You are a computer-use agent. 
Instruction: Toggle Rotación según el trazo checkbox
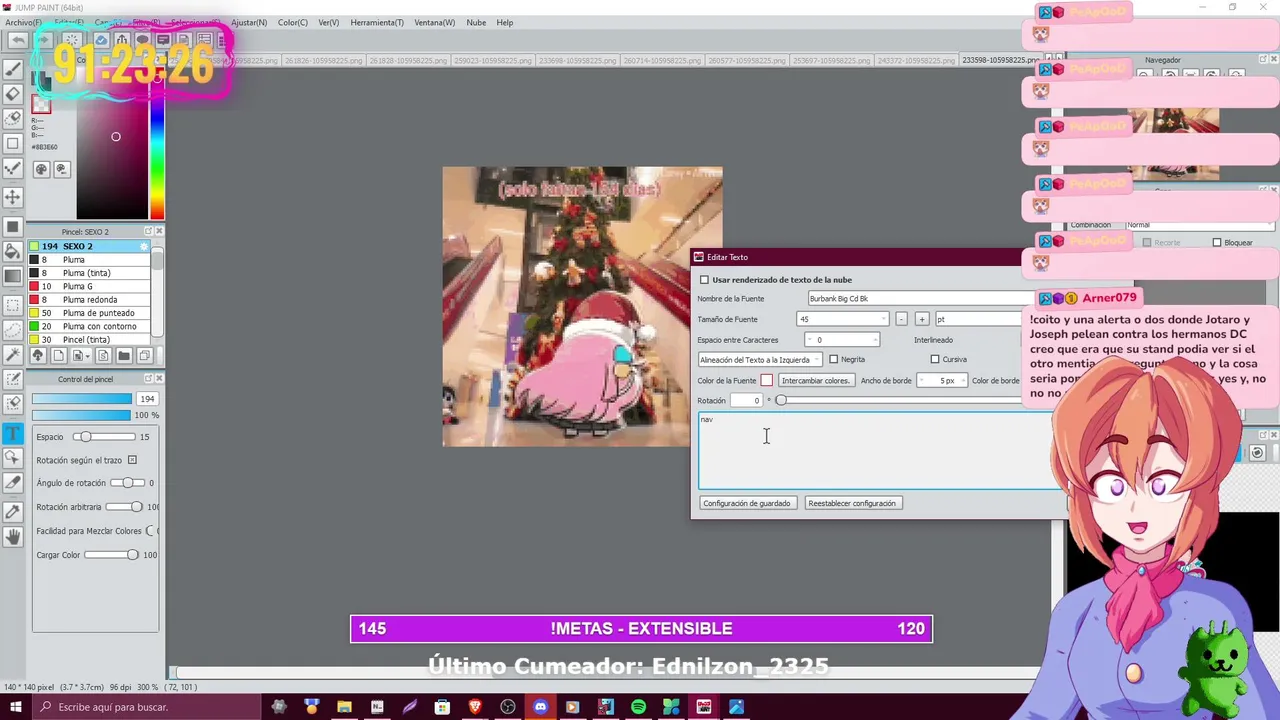[132, 460]
